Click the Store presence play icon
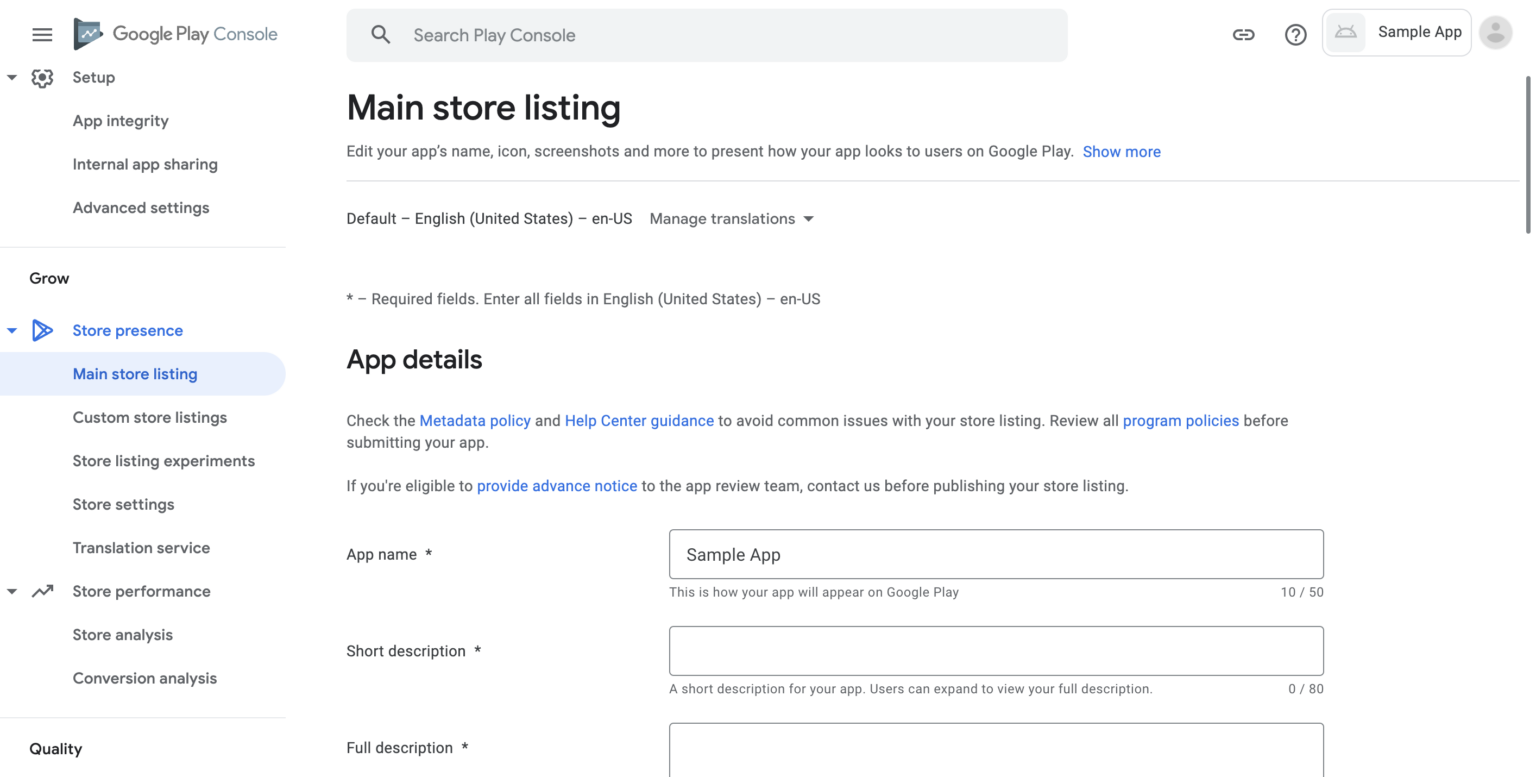Viewport: 1536px width, 777px height. coord(42,330)
